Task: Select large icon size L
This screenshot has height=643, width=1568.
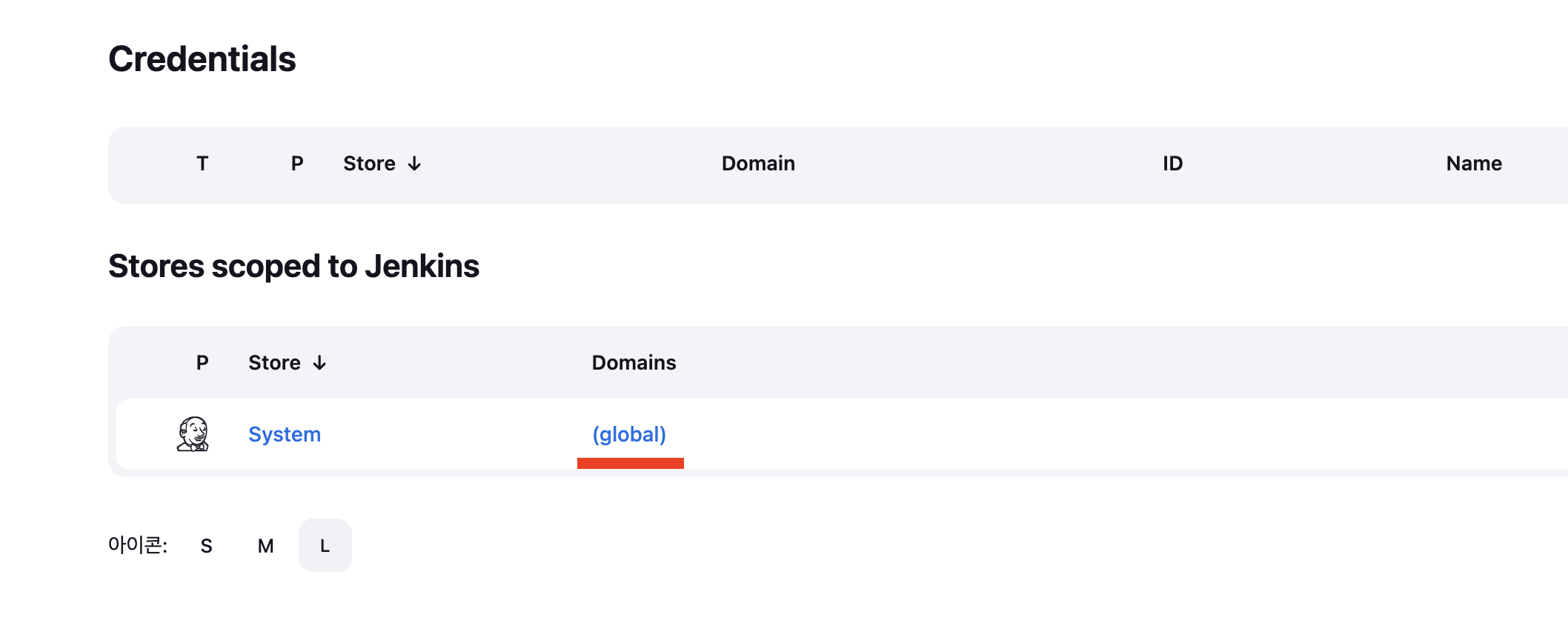Action: pos(325,546)
